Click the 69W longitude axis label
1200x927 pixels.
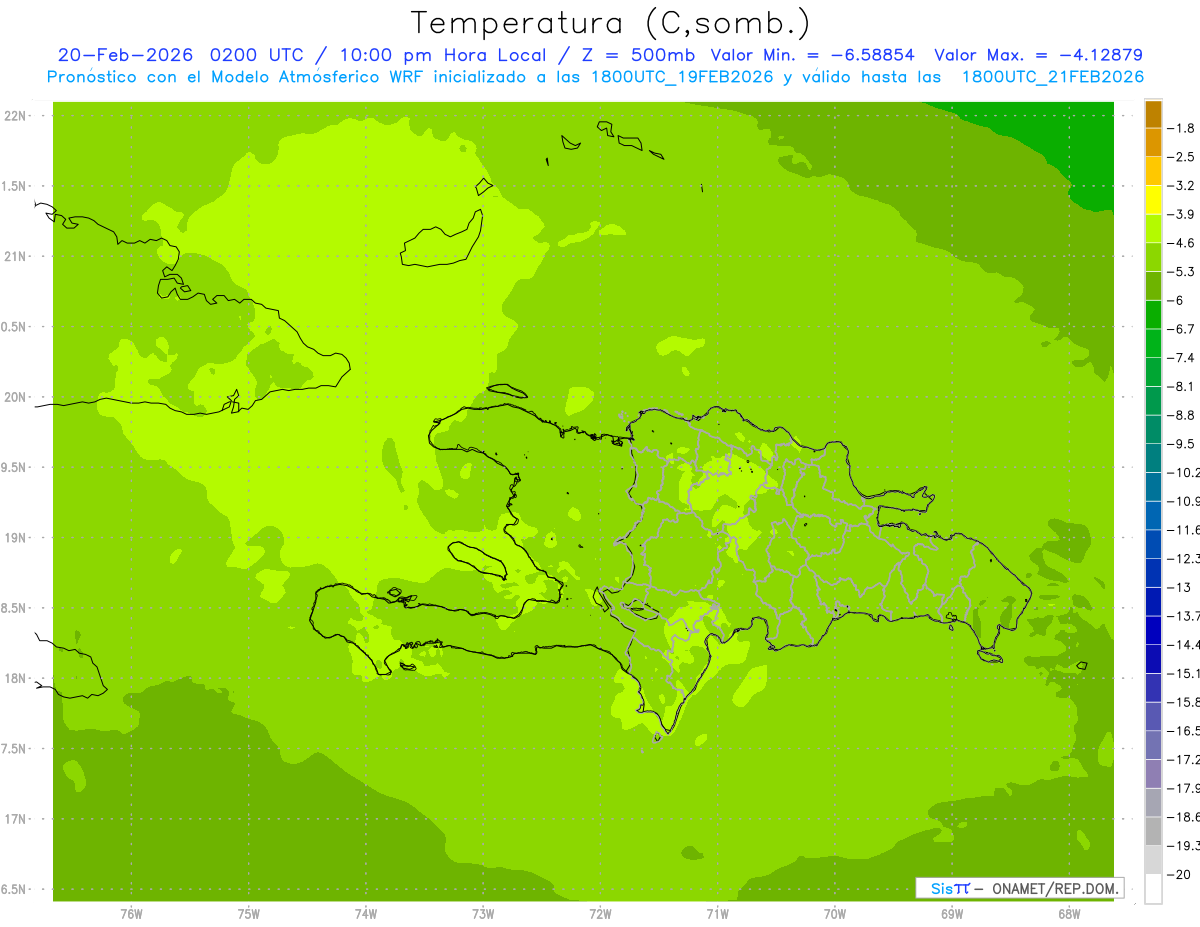[952, 914]
